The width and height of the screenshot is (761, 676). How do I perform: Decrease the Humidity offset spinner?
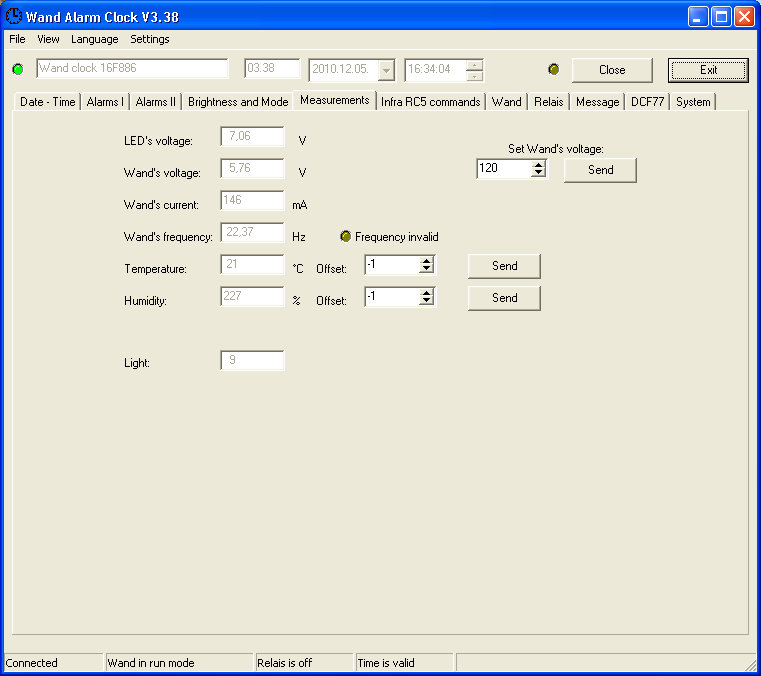coord(426,301)
